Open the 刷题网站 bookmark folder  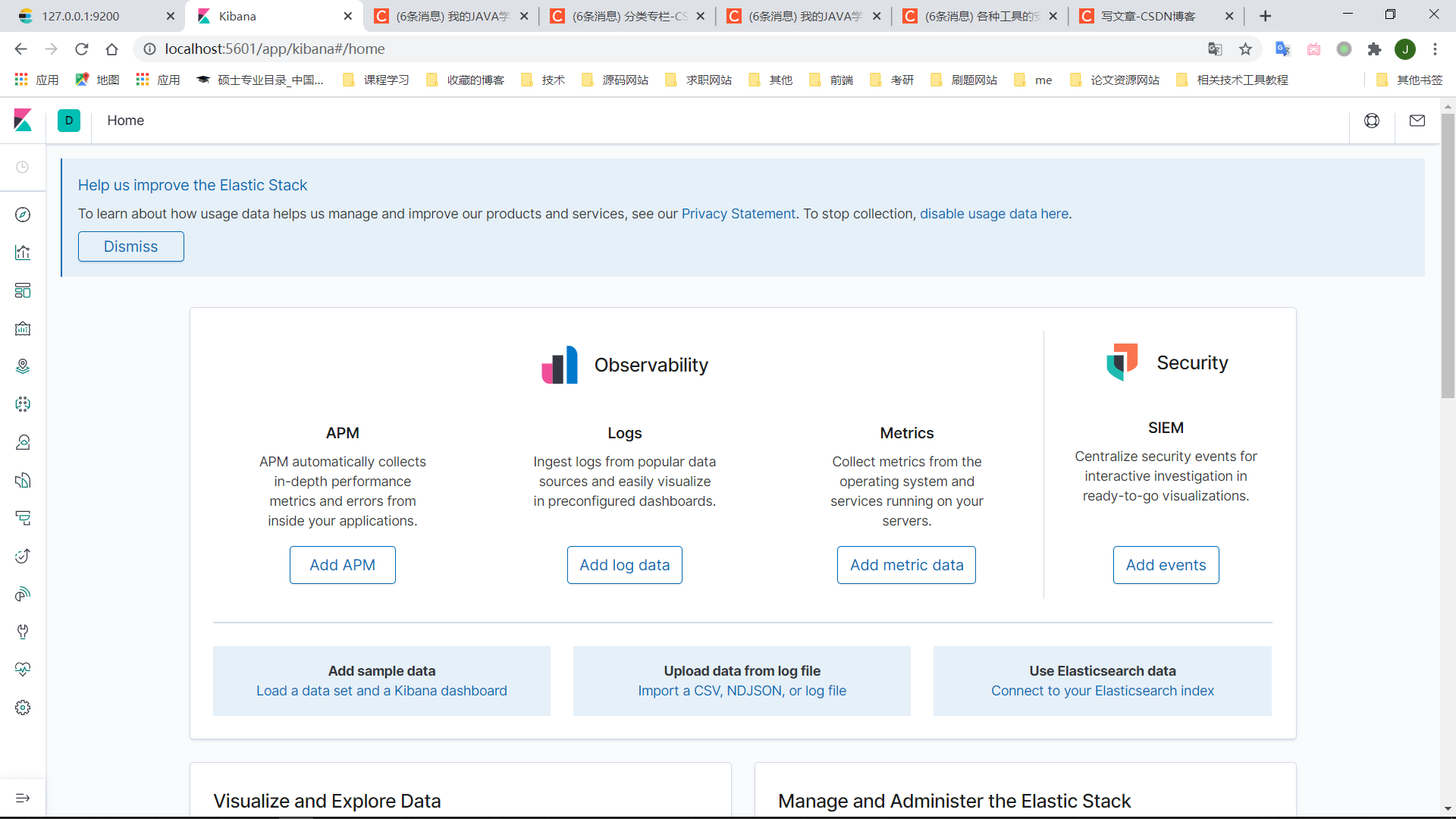pos(964,80)
